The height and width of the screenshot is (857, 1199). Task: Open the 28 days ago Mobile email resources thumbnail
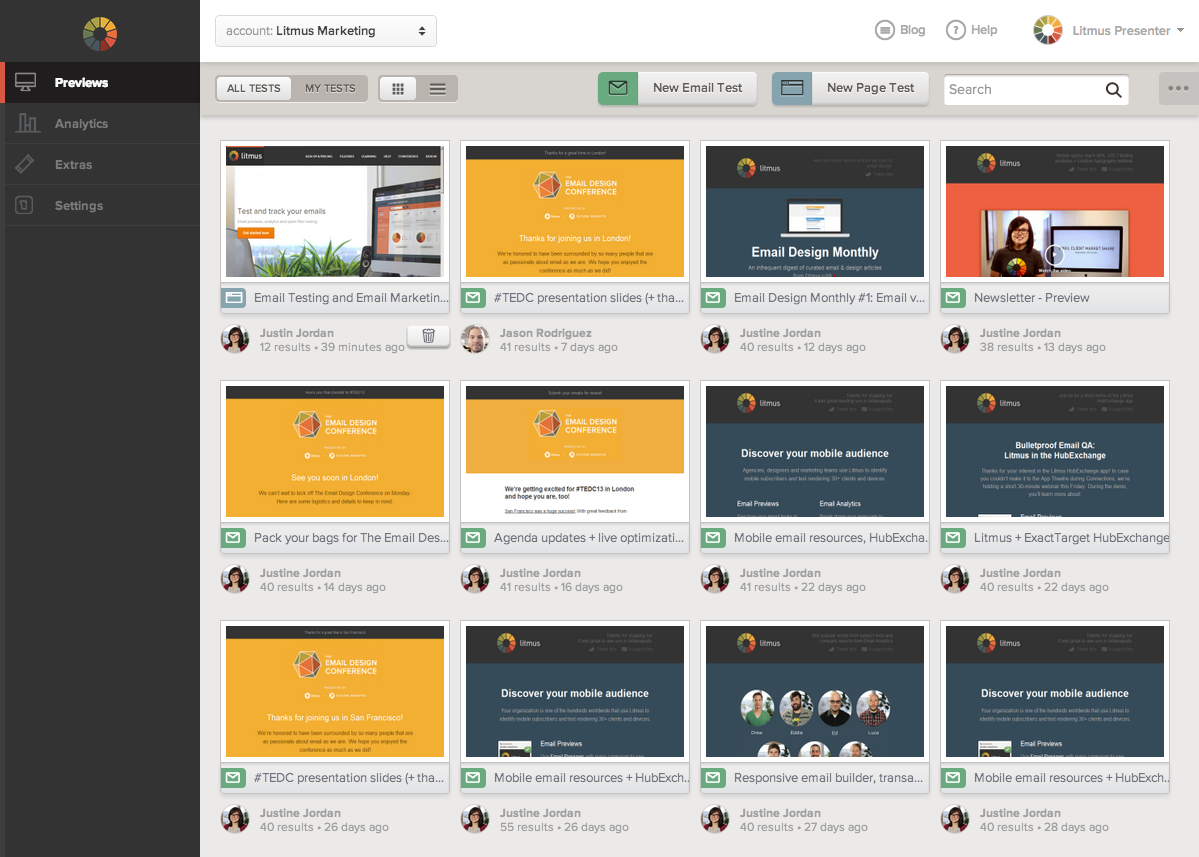(1055, 692)
